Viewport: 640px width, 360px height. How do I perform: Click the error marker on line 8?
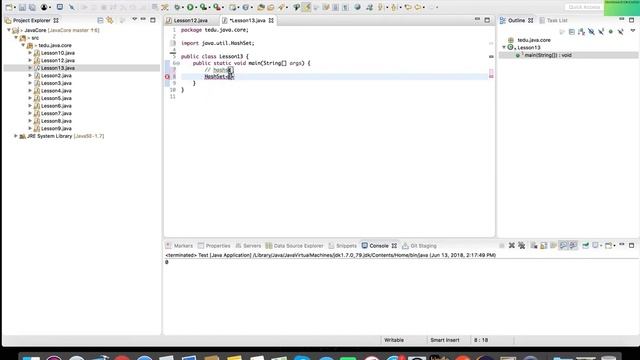point(167,77)
